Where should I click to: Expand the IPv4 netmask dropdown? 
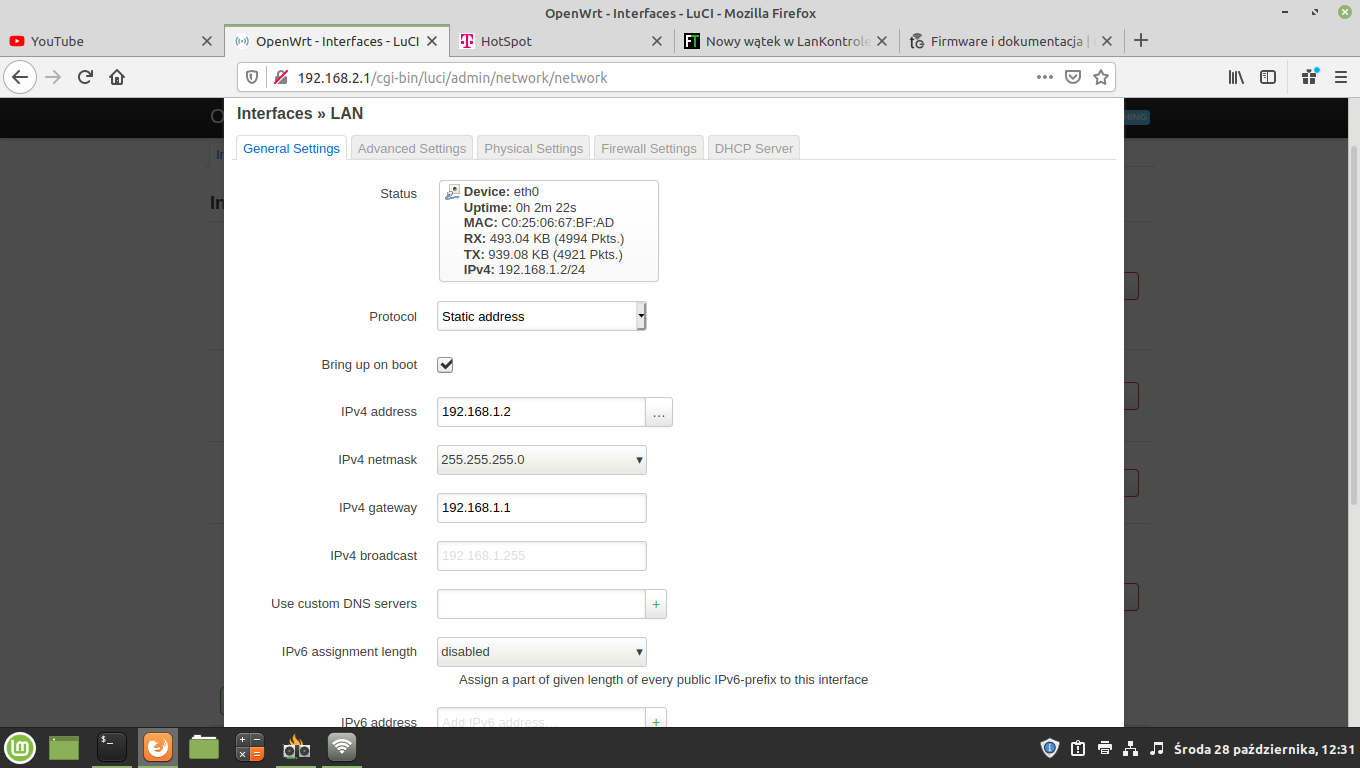541,460
